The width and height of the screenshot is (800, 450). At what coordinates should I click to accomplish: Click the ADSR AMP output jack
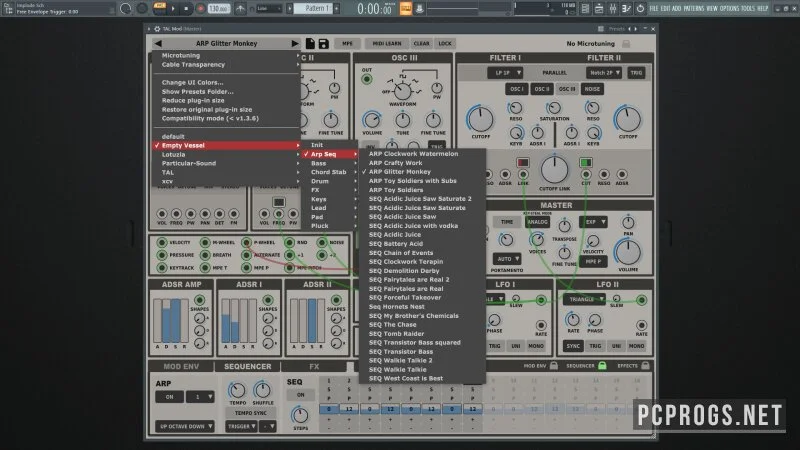tap(199, 300)
